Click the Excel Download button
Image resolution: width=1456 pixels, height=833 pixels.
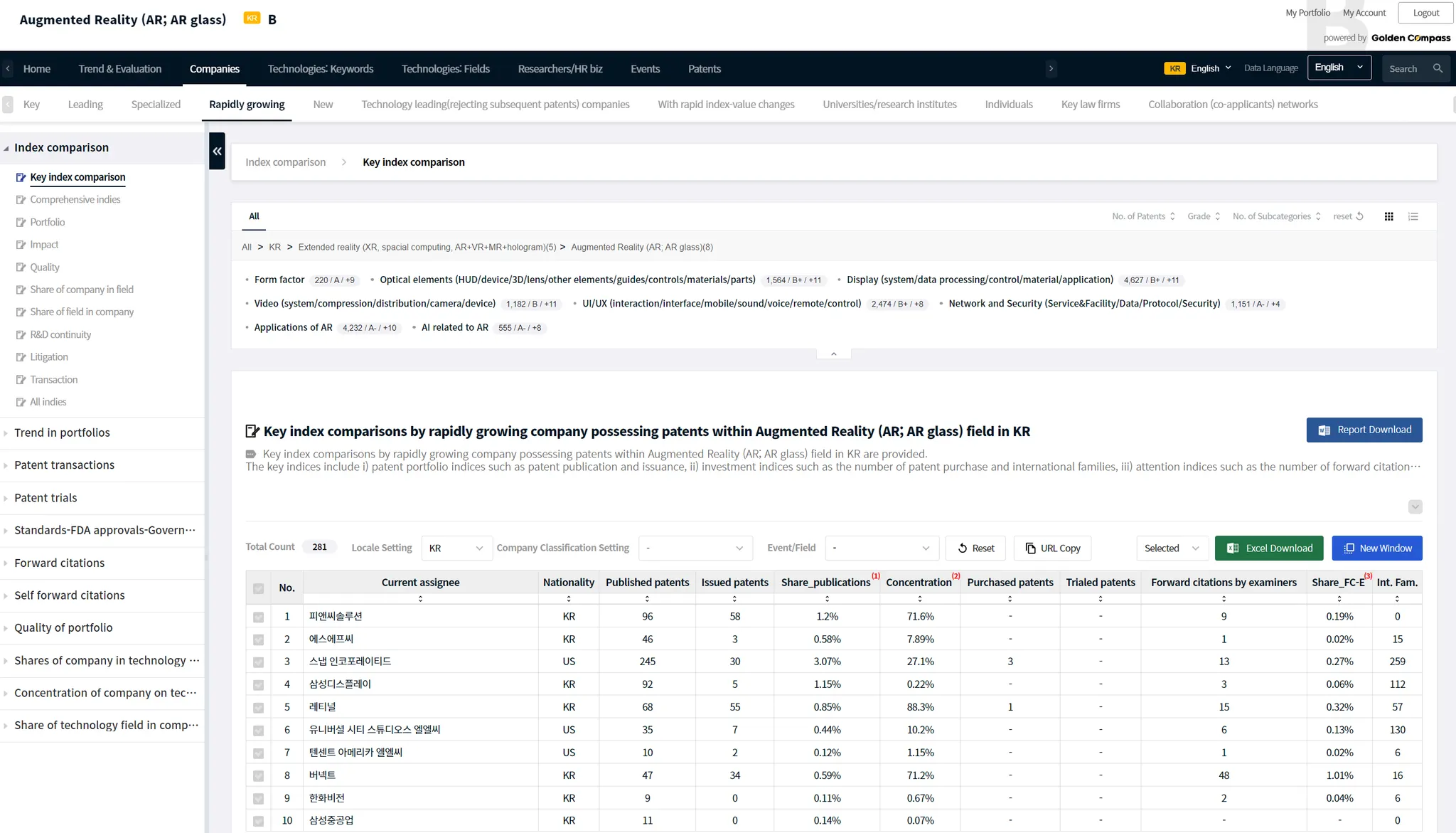(1269, 548)
